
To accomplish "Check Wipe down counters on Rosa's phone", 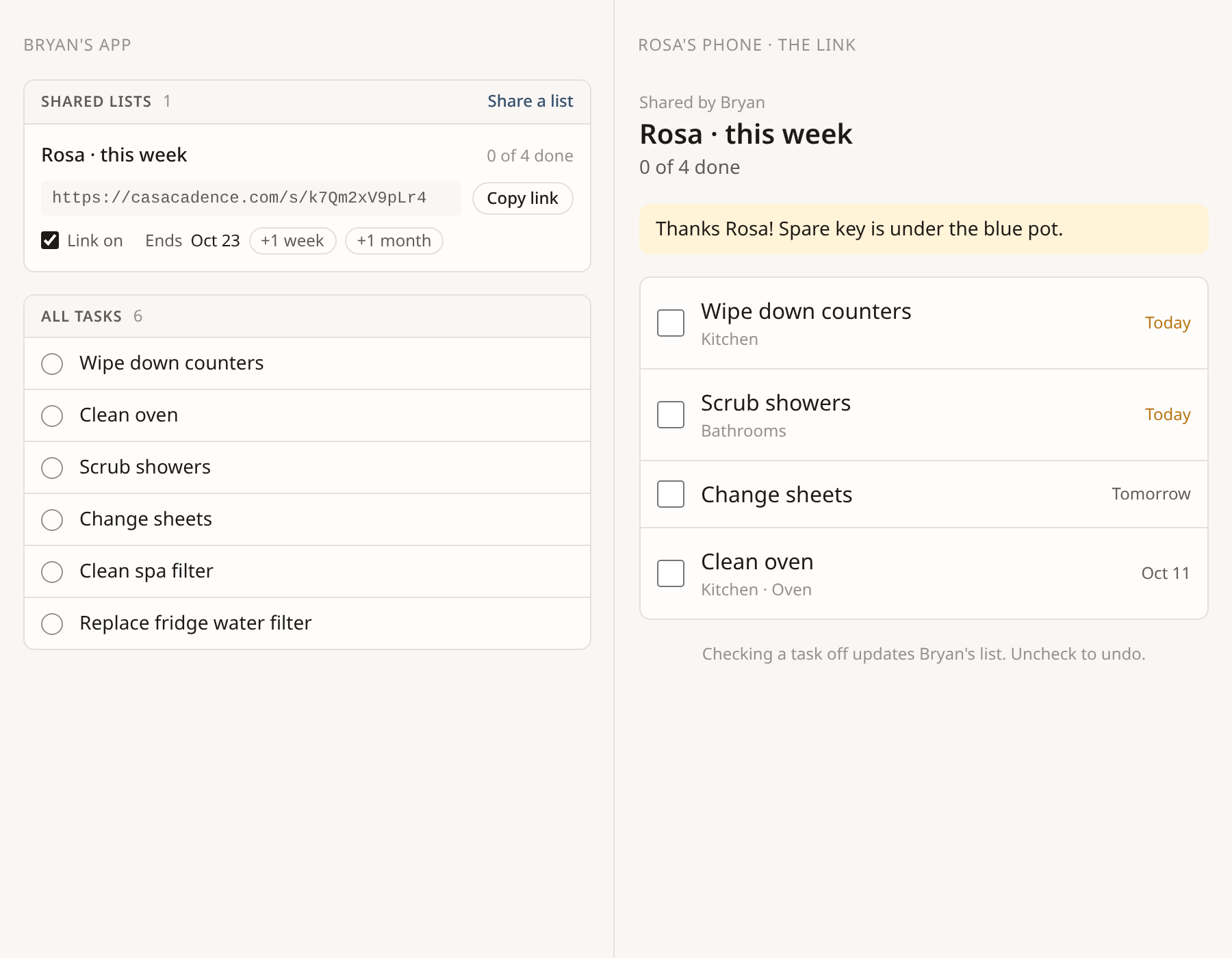I will pos(671,323).
